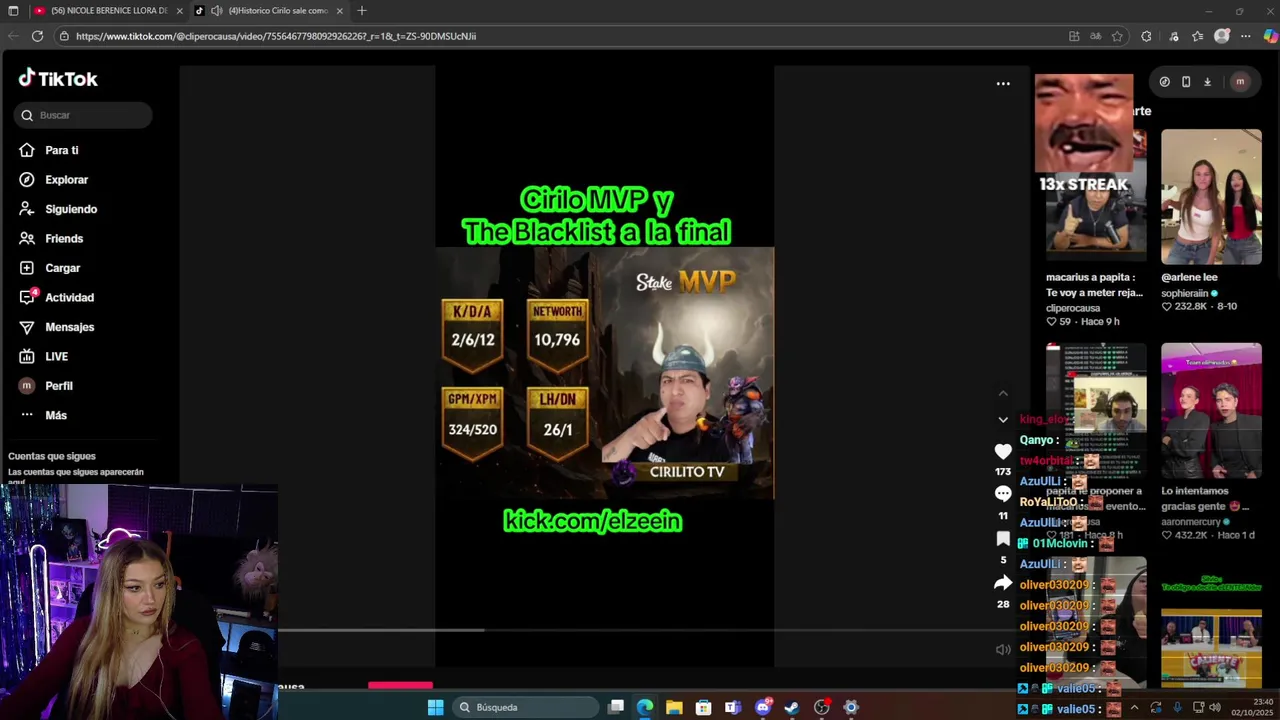
Task: Open the Windows Start menu
Action: (x=435, y=707)
